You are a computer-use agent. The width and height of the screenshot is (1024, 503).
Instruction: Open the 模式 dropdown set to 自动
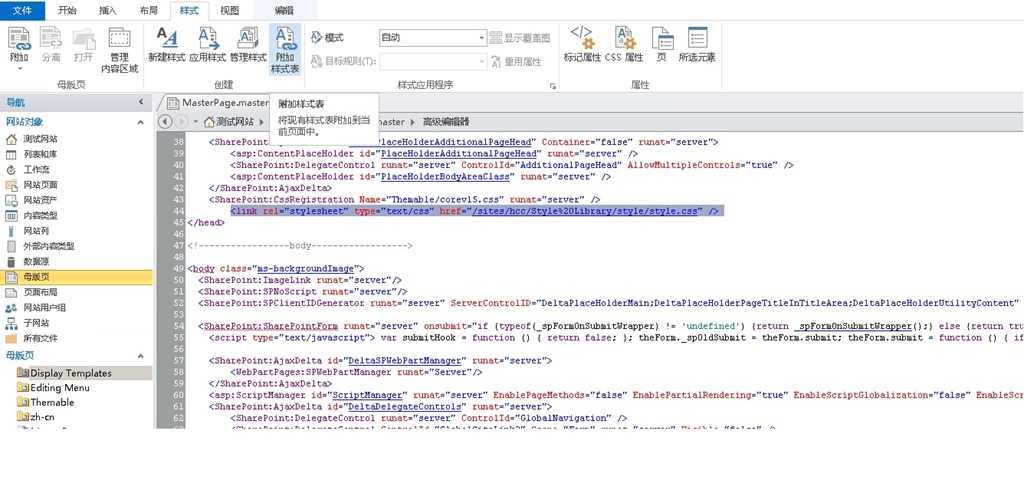pyautogui.click(x=433, y=38)
